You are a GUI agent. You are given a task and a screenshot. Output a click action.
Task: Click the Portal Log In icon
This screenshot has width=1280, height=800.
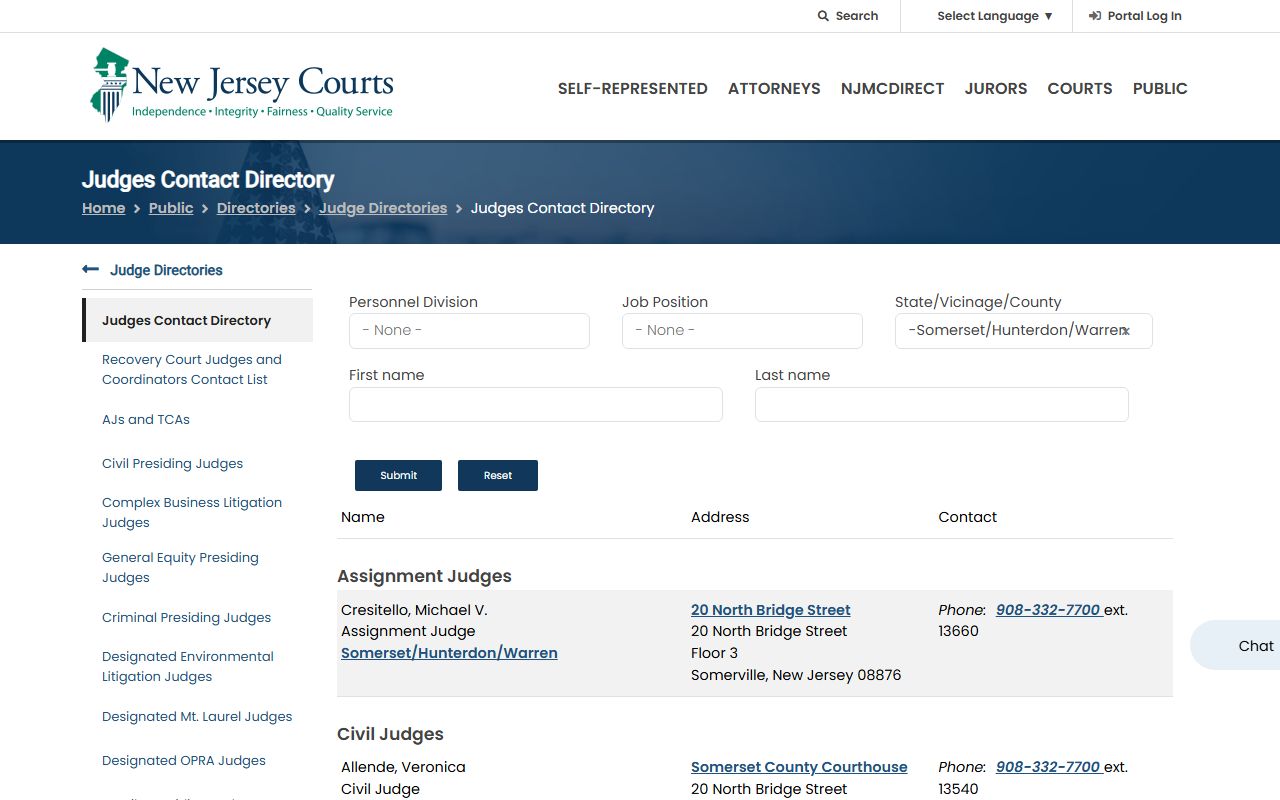tap(1095, 16)
